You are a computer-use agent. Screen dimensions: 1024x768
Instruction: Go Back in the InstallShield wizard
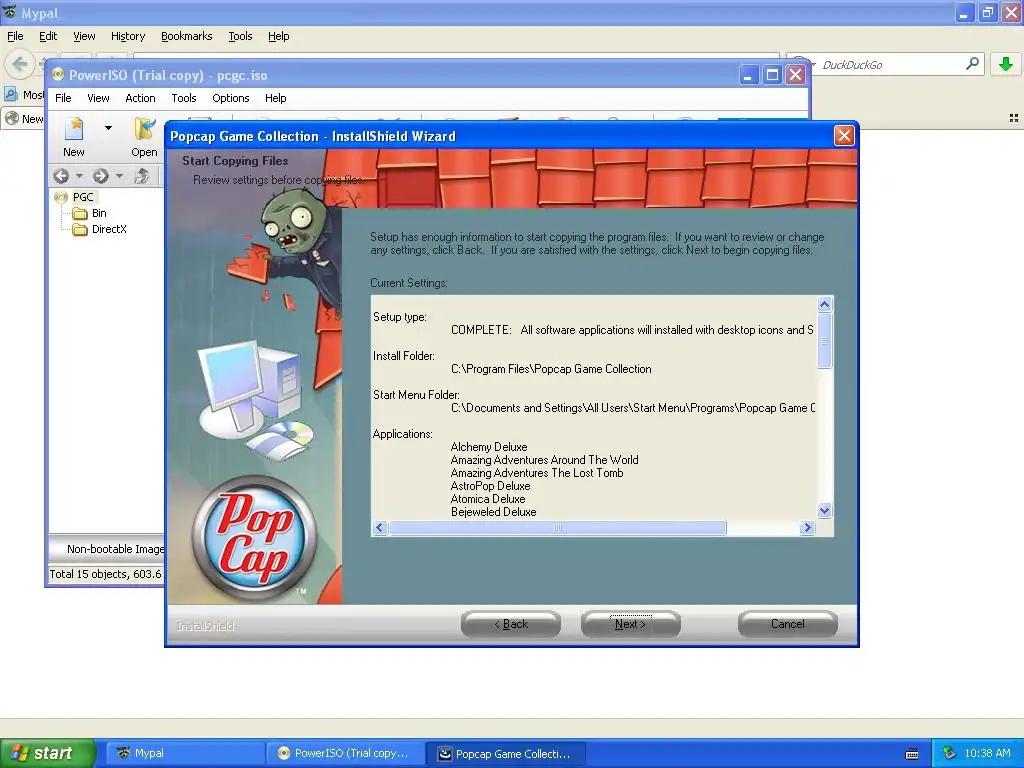click(x=511, y=624)
